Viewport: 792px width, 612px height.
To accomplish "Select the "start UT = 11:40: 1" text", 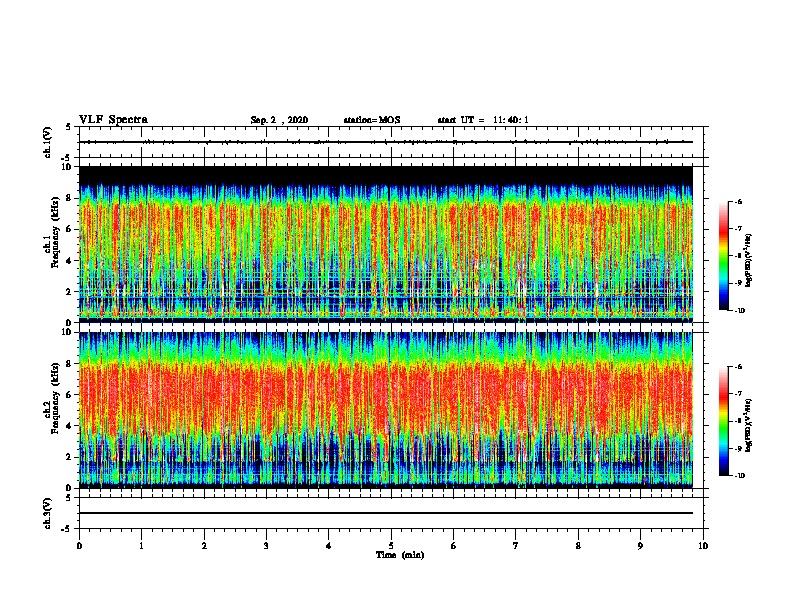I will click(x=483, y=120).
